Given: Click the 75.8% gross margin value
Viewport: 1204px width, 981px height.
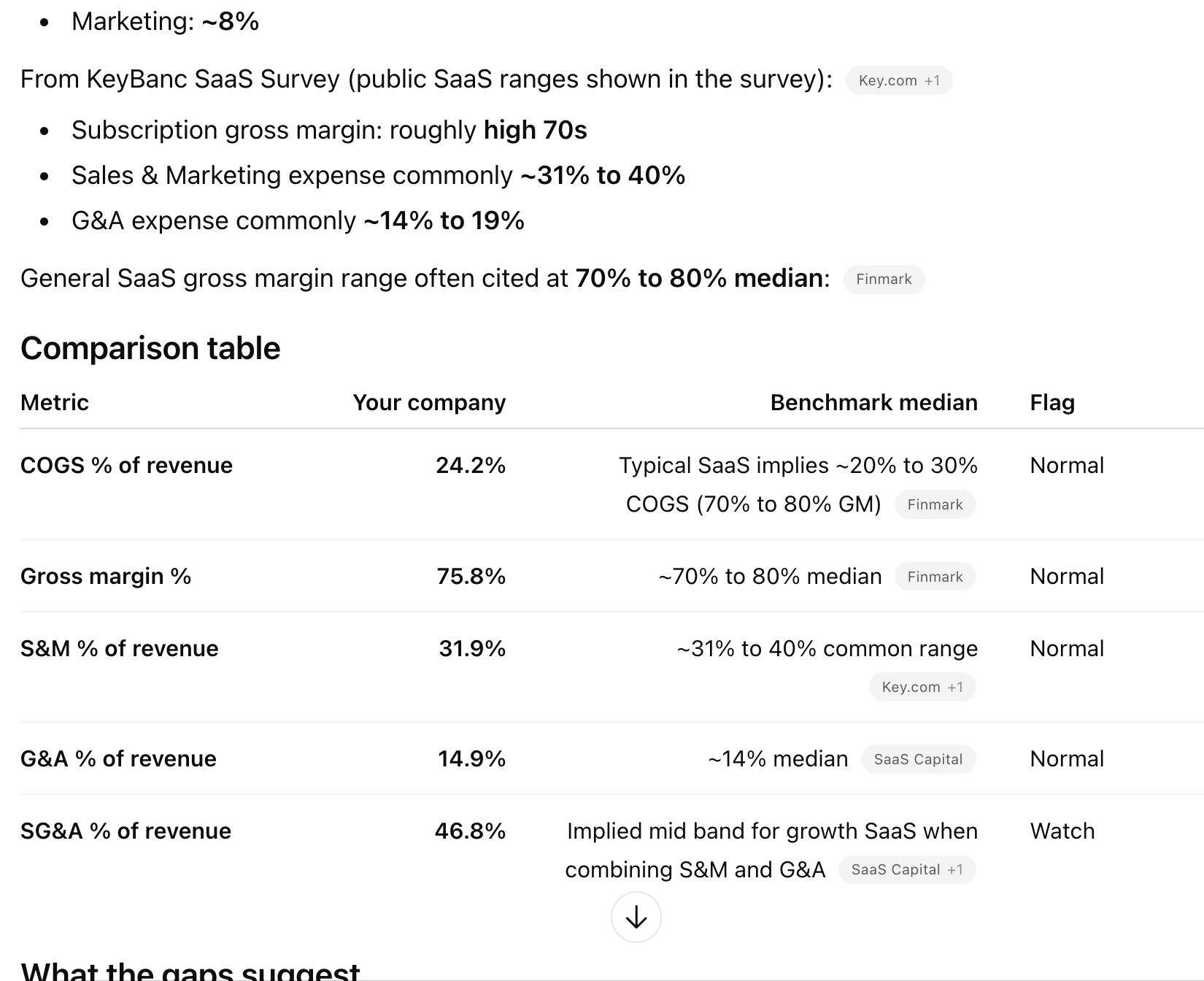Looking at the screenshot, I should 471,576.
